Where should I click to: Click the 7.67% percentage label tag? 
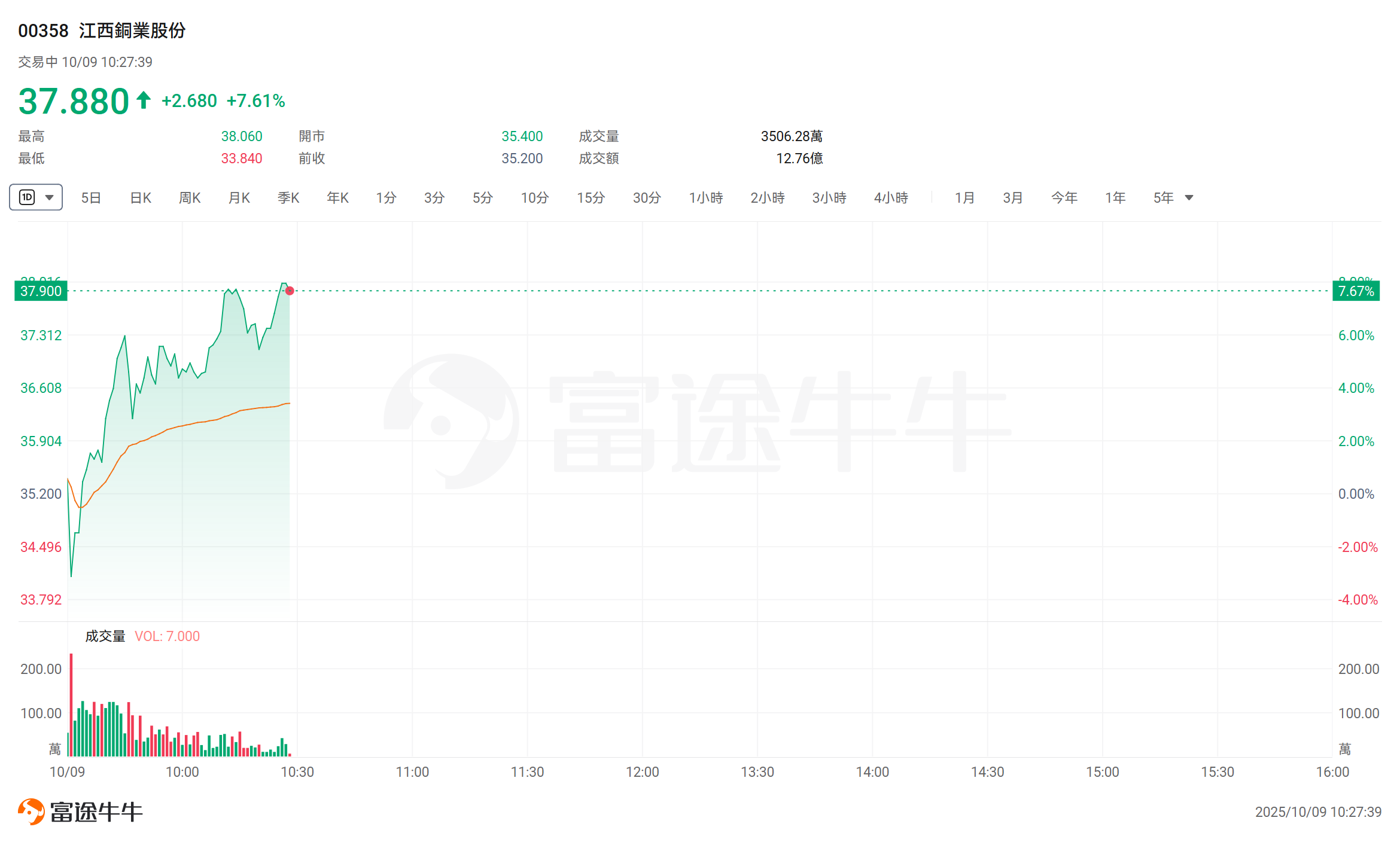(x=1356, y=291)
